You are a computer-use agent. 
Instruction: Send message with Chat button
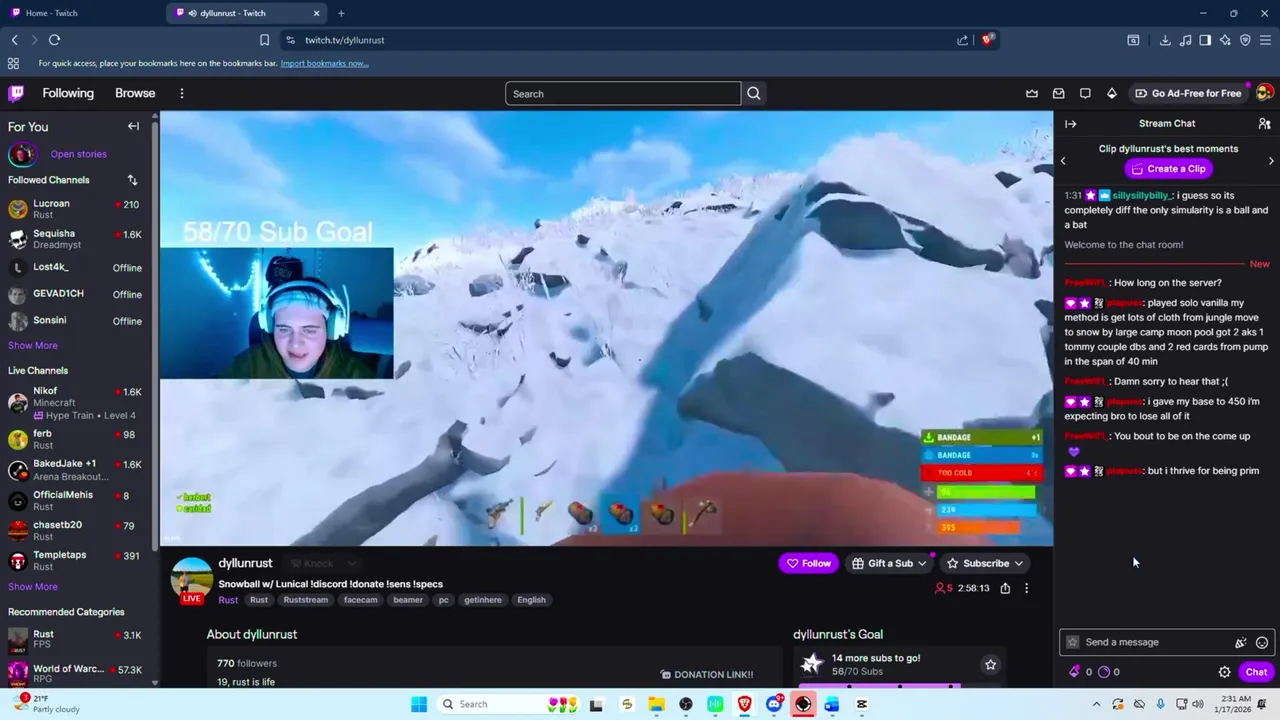(x=1256, y=672)
